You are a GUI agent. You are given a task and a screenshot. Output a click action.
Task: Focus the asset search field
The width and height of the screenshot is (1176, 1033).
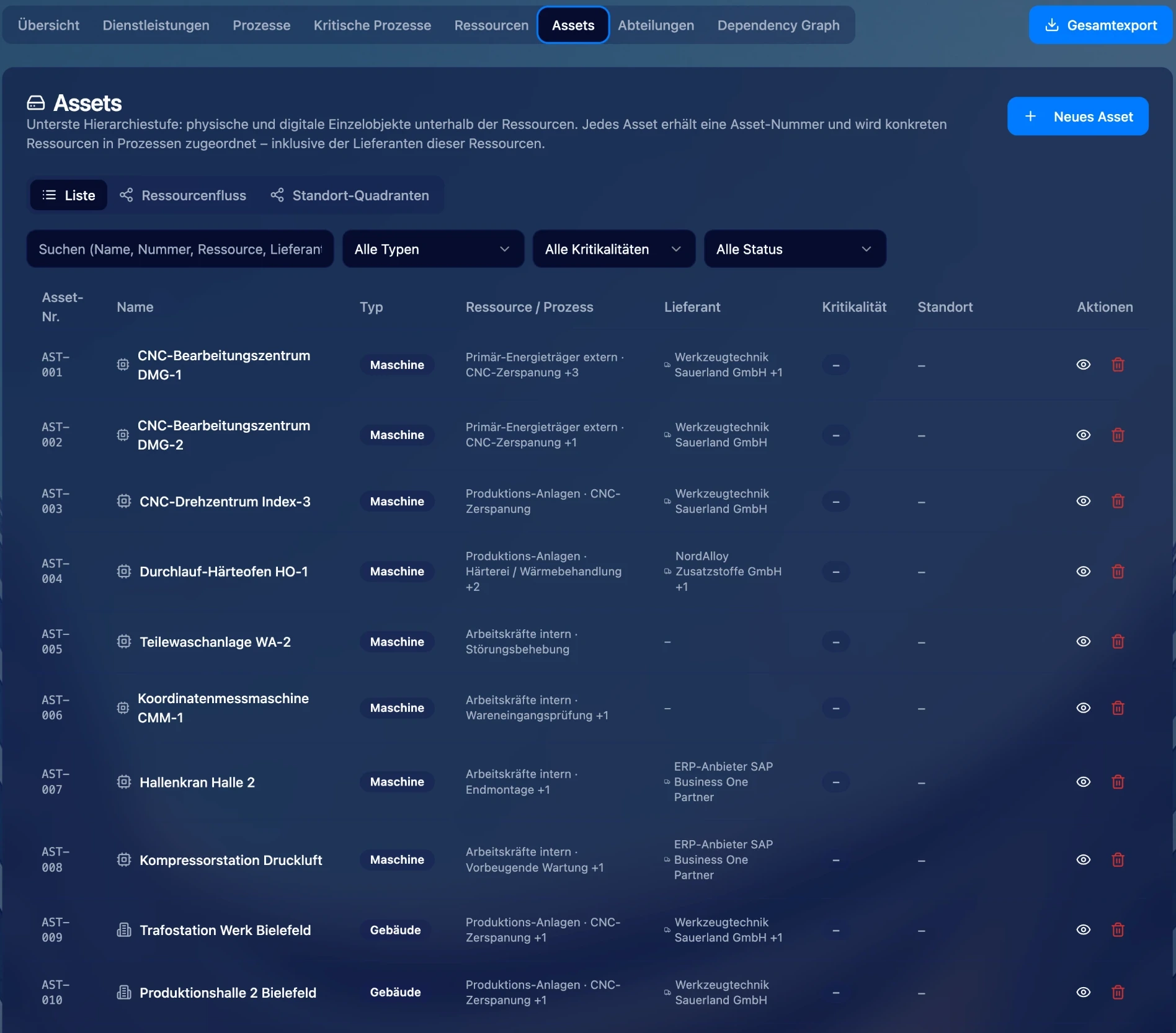coord(180,249)
